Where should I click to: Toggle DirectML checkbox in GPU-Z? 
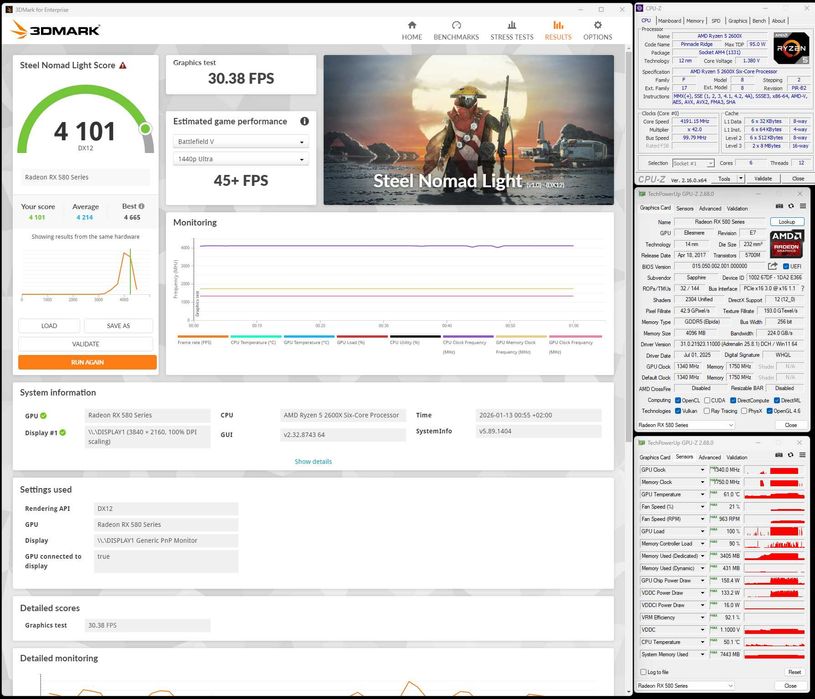777,400
